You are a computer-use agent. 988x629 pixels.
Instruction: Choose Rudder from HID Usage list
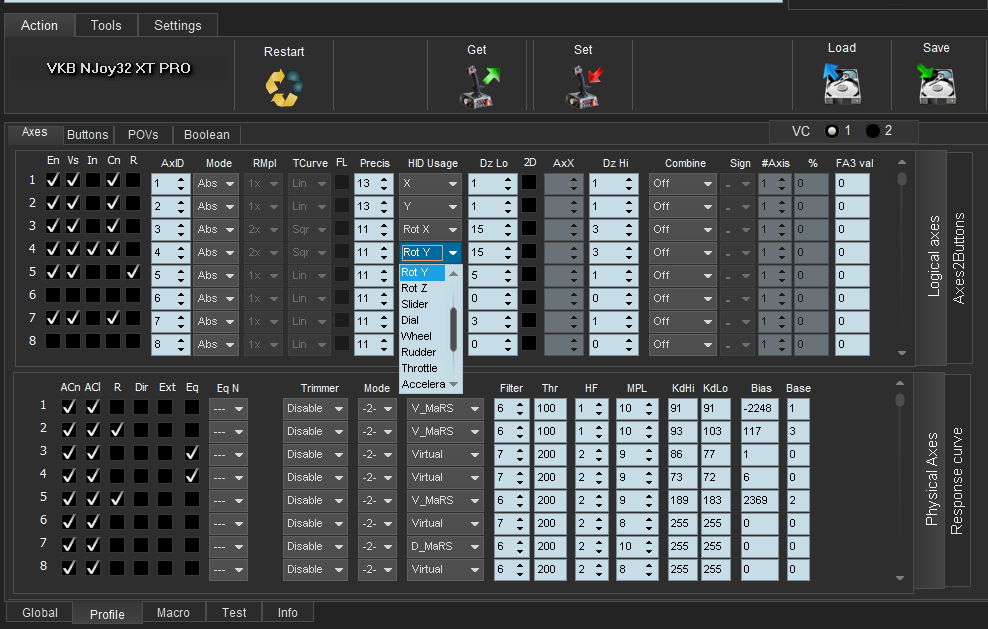pos(423,352)
